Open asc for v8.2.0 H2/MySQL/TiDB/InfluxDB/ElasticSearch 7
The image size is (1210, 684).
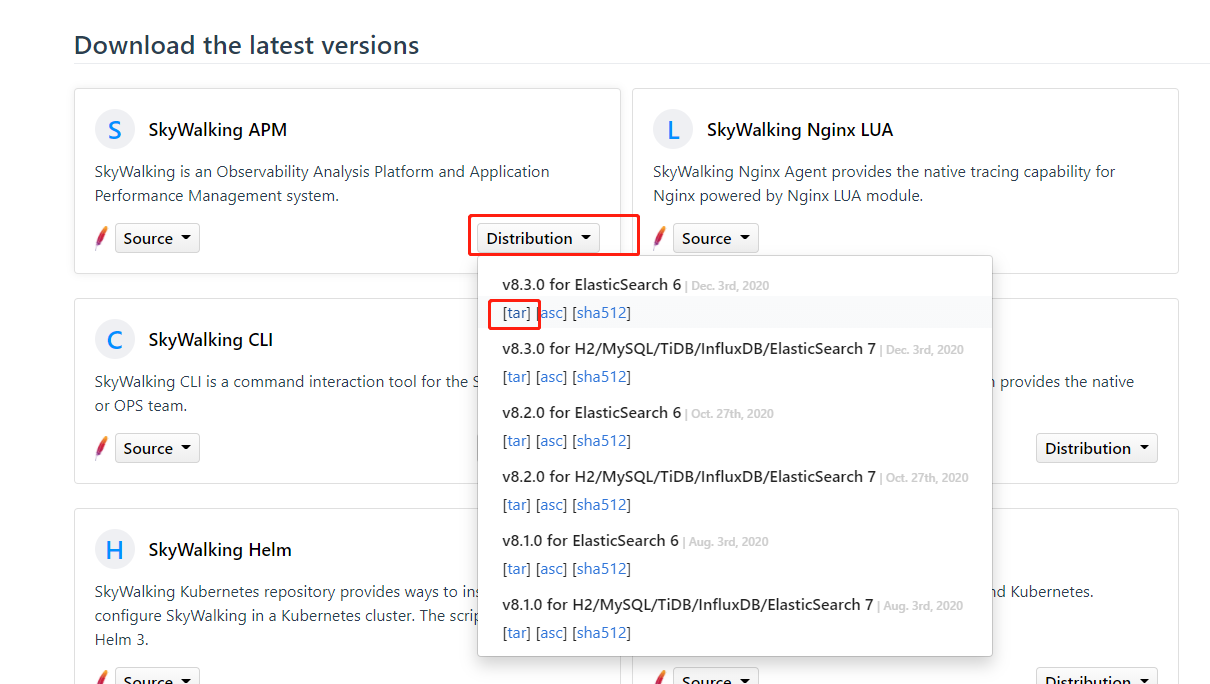click(x=552, y=505)
